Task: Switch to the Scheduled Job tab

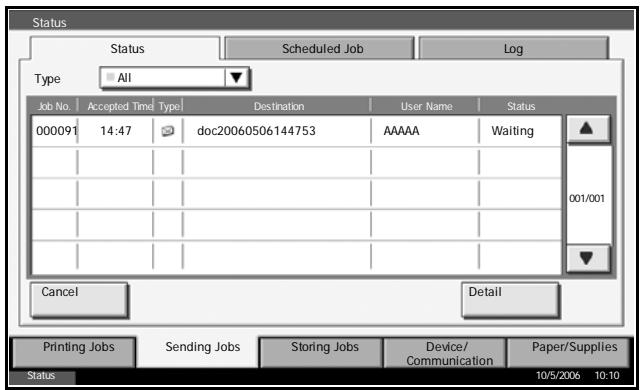Action: coord(320,49)
